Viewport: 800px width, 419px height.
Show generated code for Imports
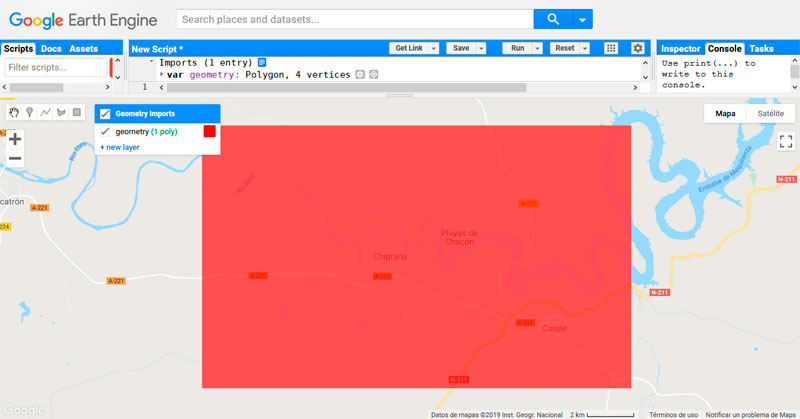click(x=262, y=62)
